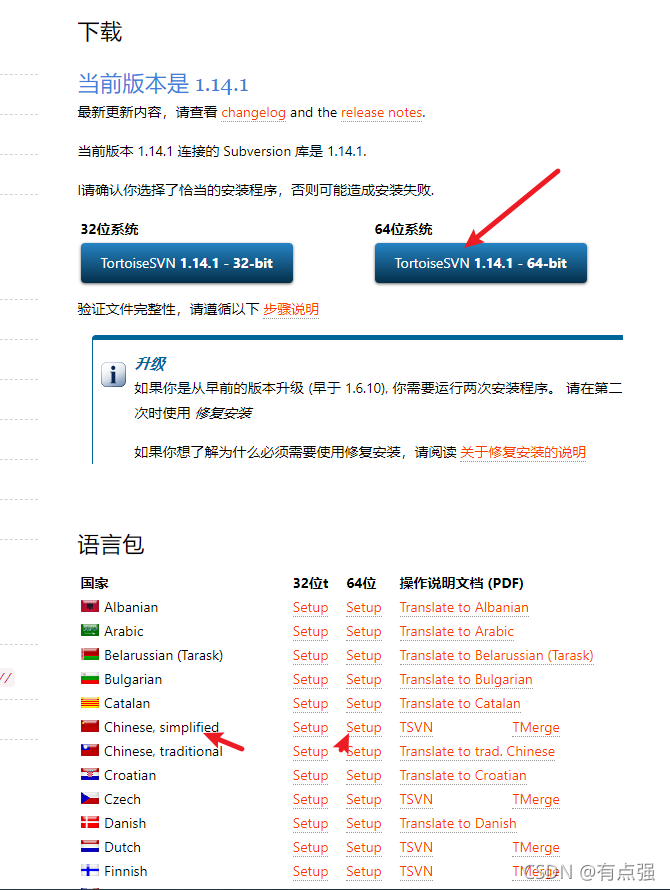Click the Bulgarian flag icon
This screenshot has width=670, height=890.
[90, 679]
